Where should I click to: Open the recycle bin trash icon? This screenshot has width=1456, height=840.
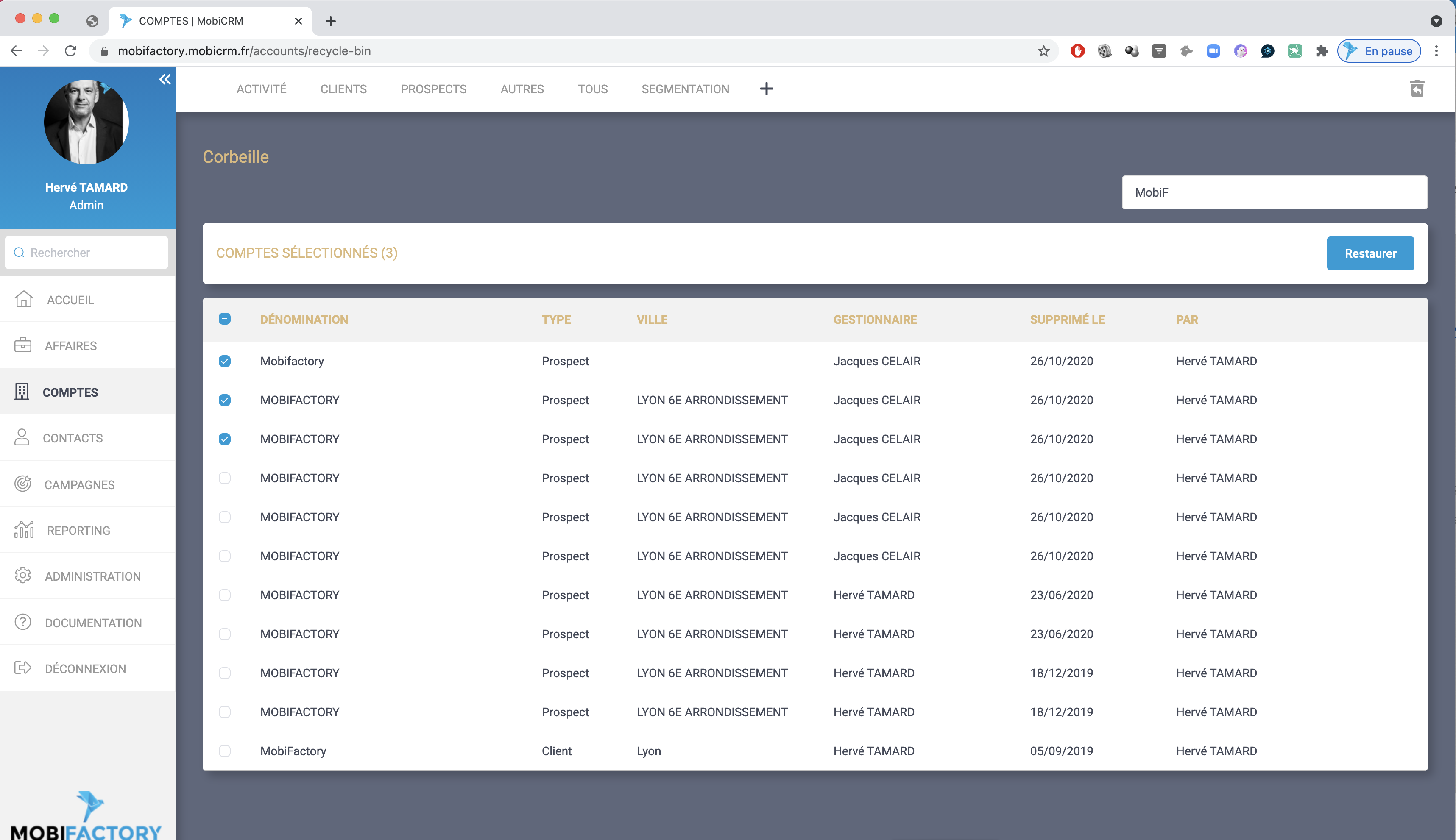click(1417, 89)
